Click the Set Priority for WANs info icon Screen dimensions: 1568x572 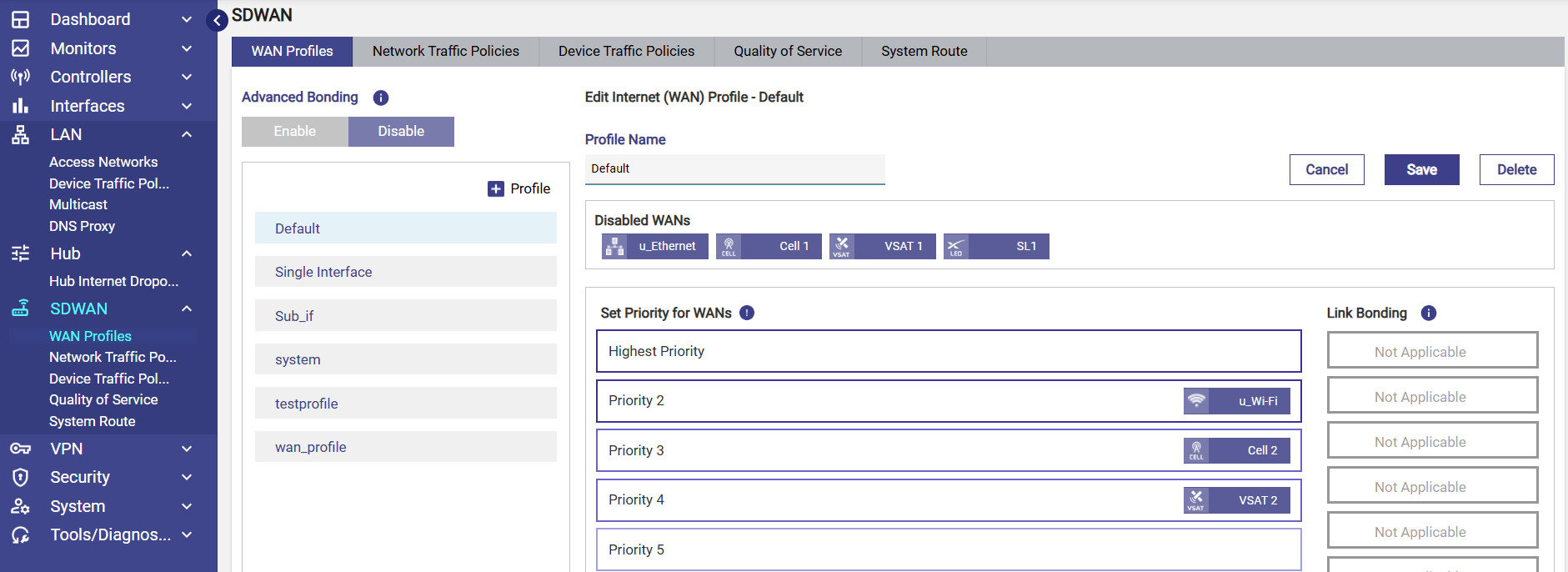pos(747,313)
